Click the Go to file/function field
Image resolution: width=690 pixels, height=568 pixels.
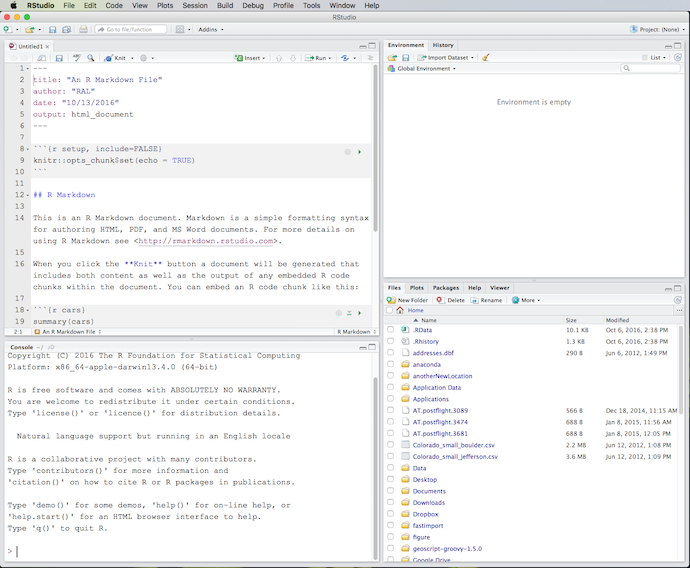[x=131, y=29]
